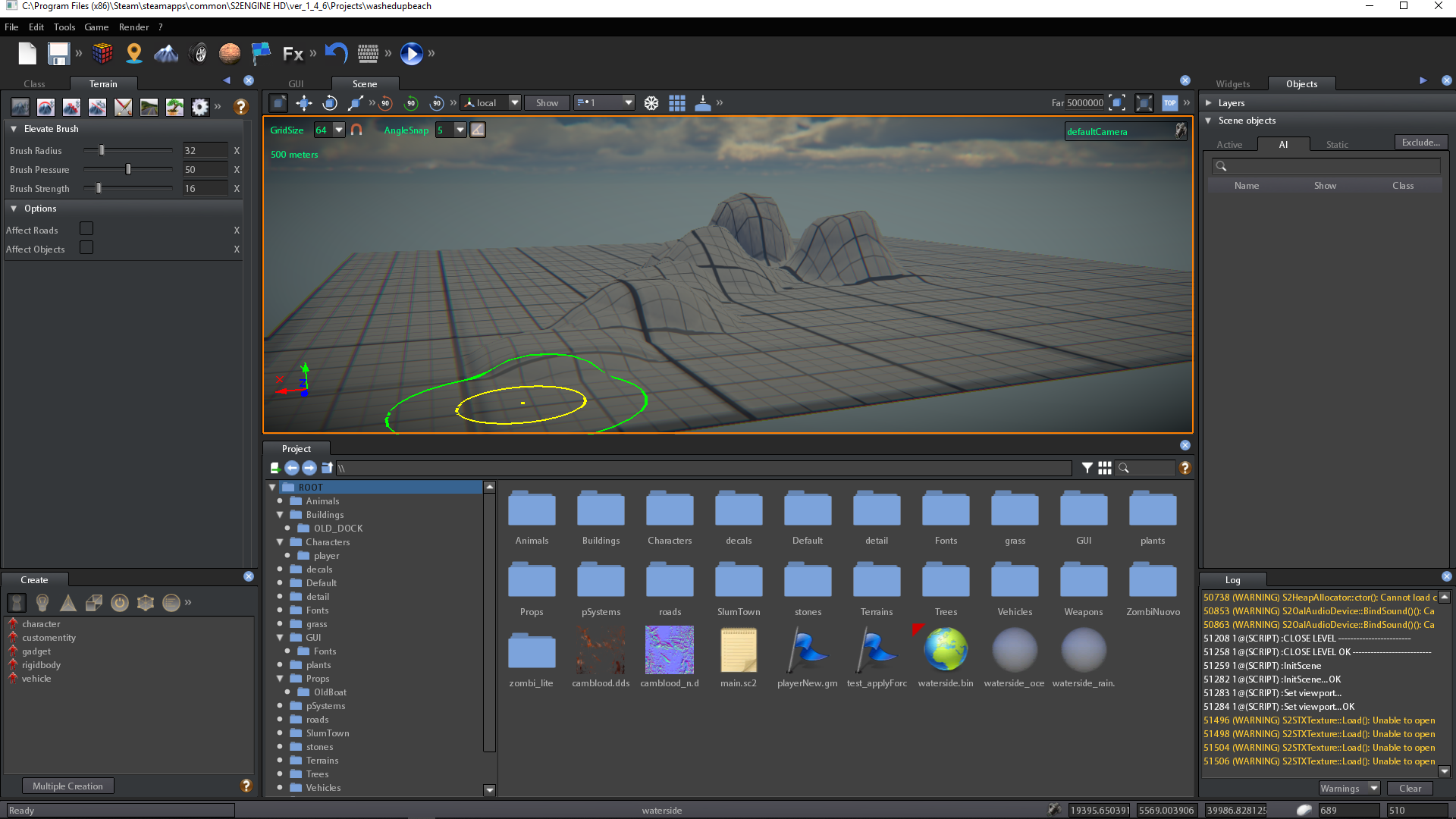Enable the Affect Roads checkbox
This screenshot has height=819, width=1456.
click(86, 229)
